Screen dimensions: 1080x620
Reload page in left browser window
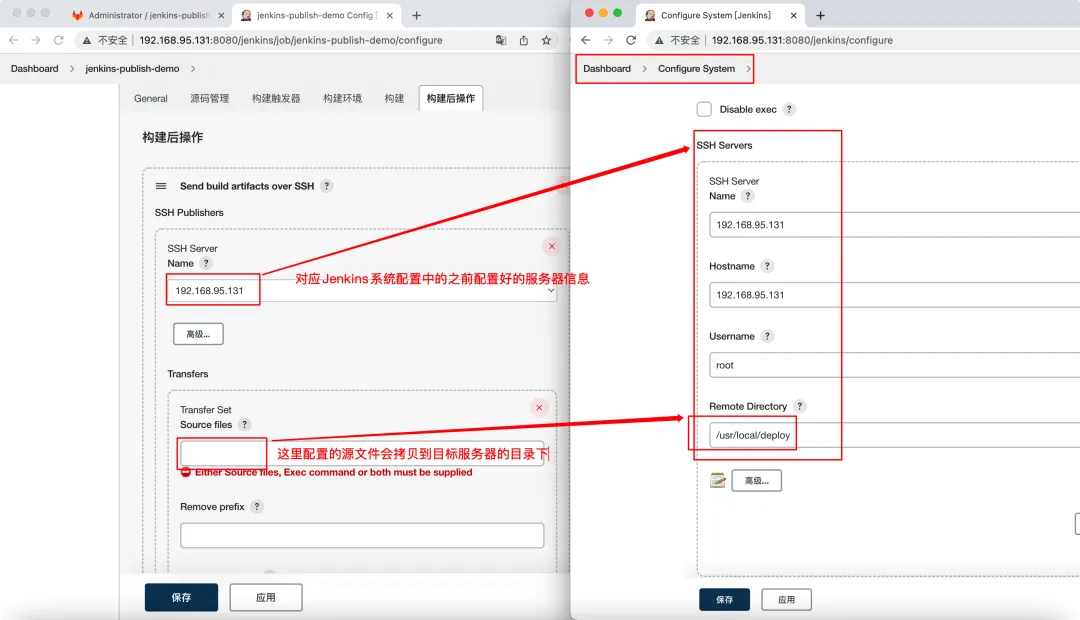click(x=59, y=40)
